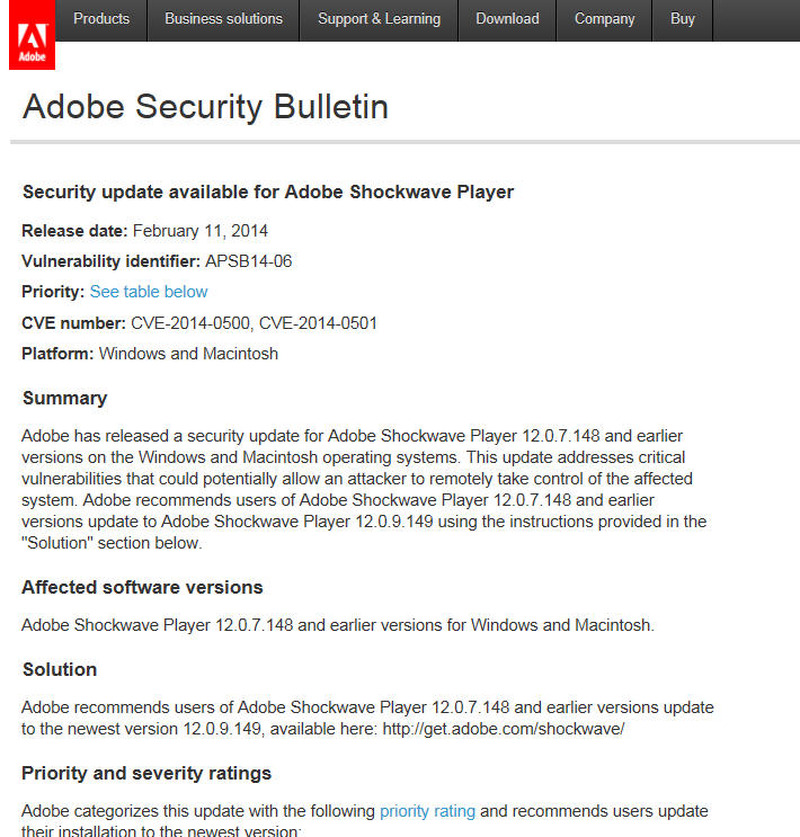The image size is (800, 837).
Task: Open the "priority rating" link
Action: (427, 811)
